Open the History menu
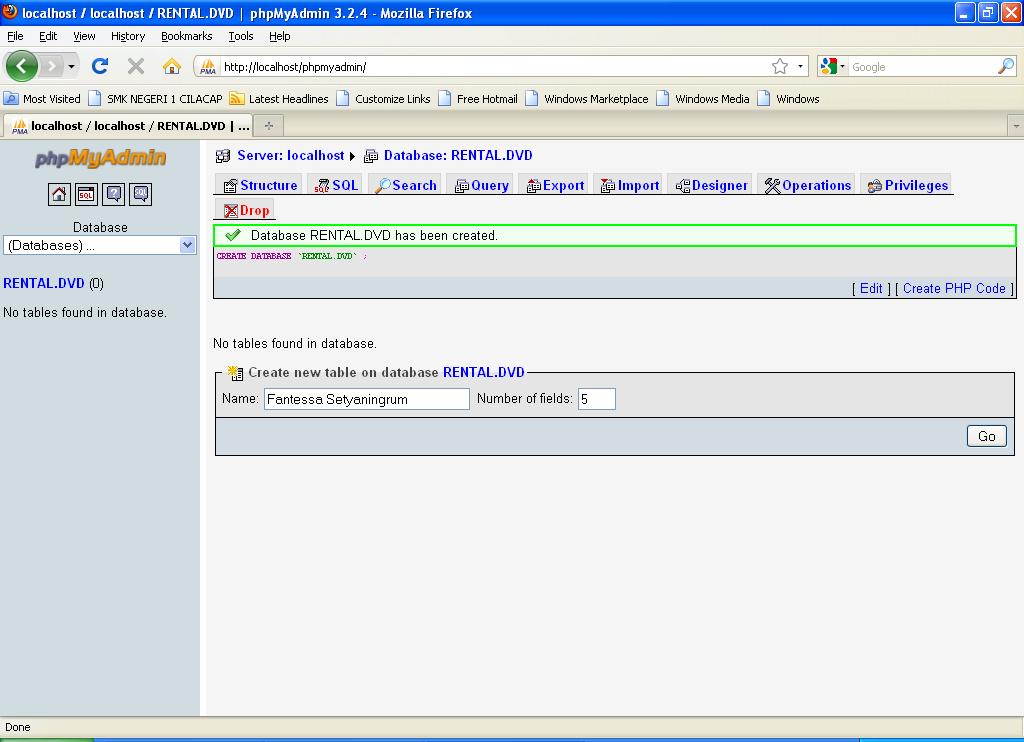Screen dimensions: 1024x742 (x=127, y=36)
